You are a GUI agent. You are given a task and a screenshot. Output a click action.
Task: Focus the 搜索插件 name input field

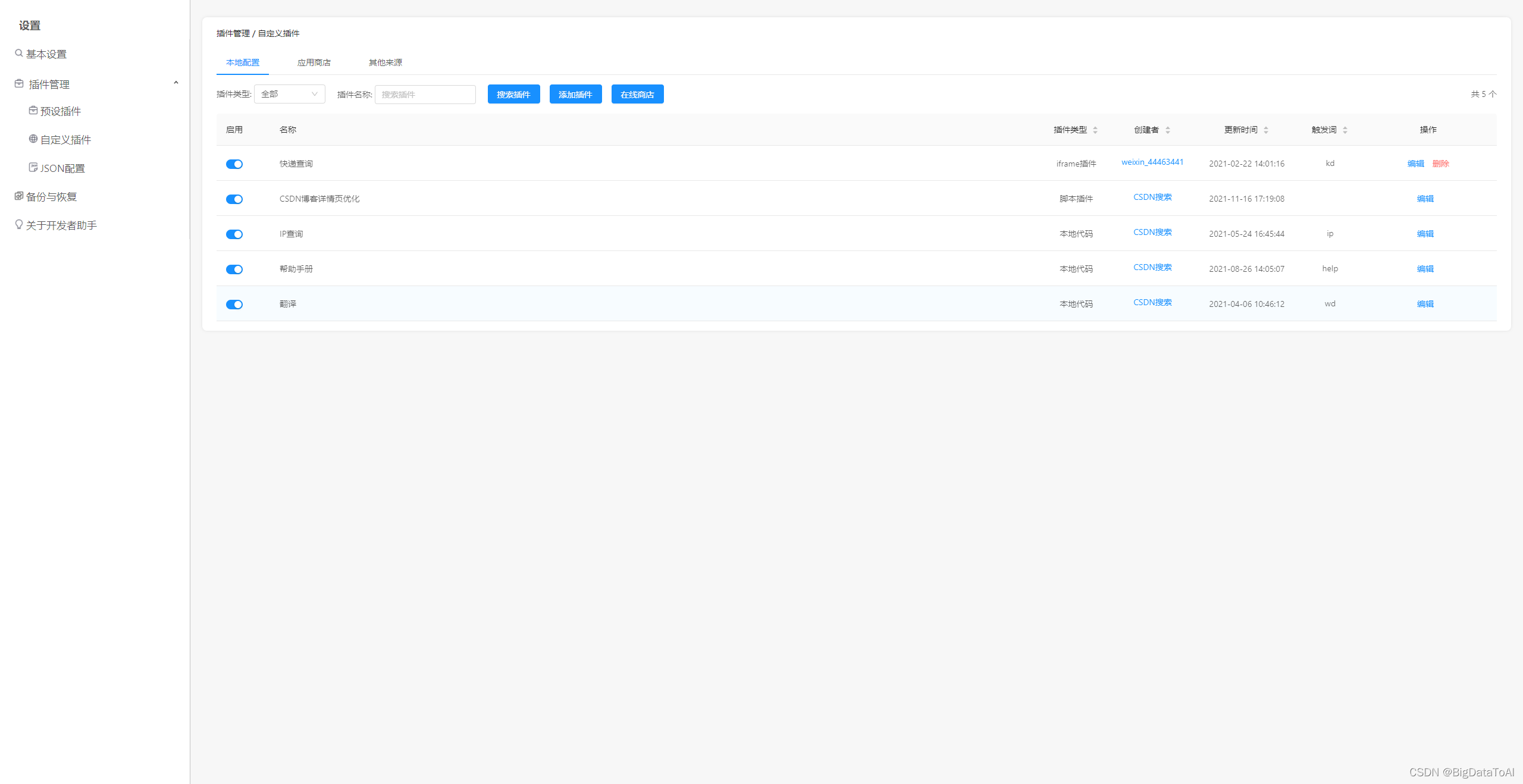[425, 95]
